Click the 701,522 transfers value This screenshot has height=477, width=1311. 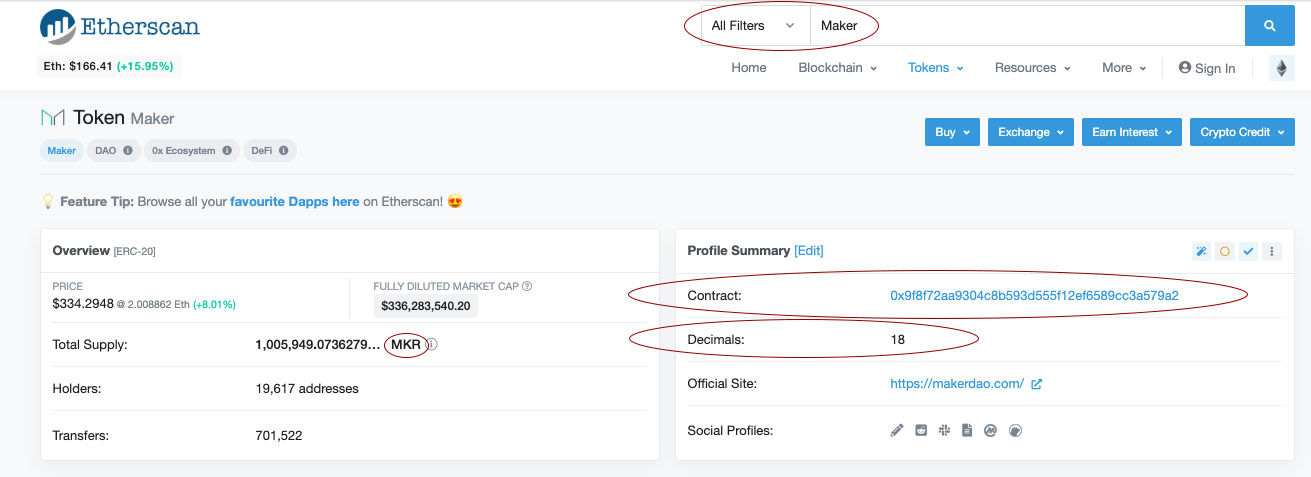coord(279,436)
